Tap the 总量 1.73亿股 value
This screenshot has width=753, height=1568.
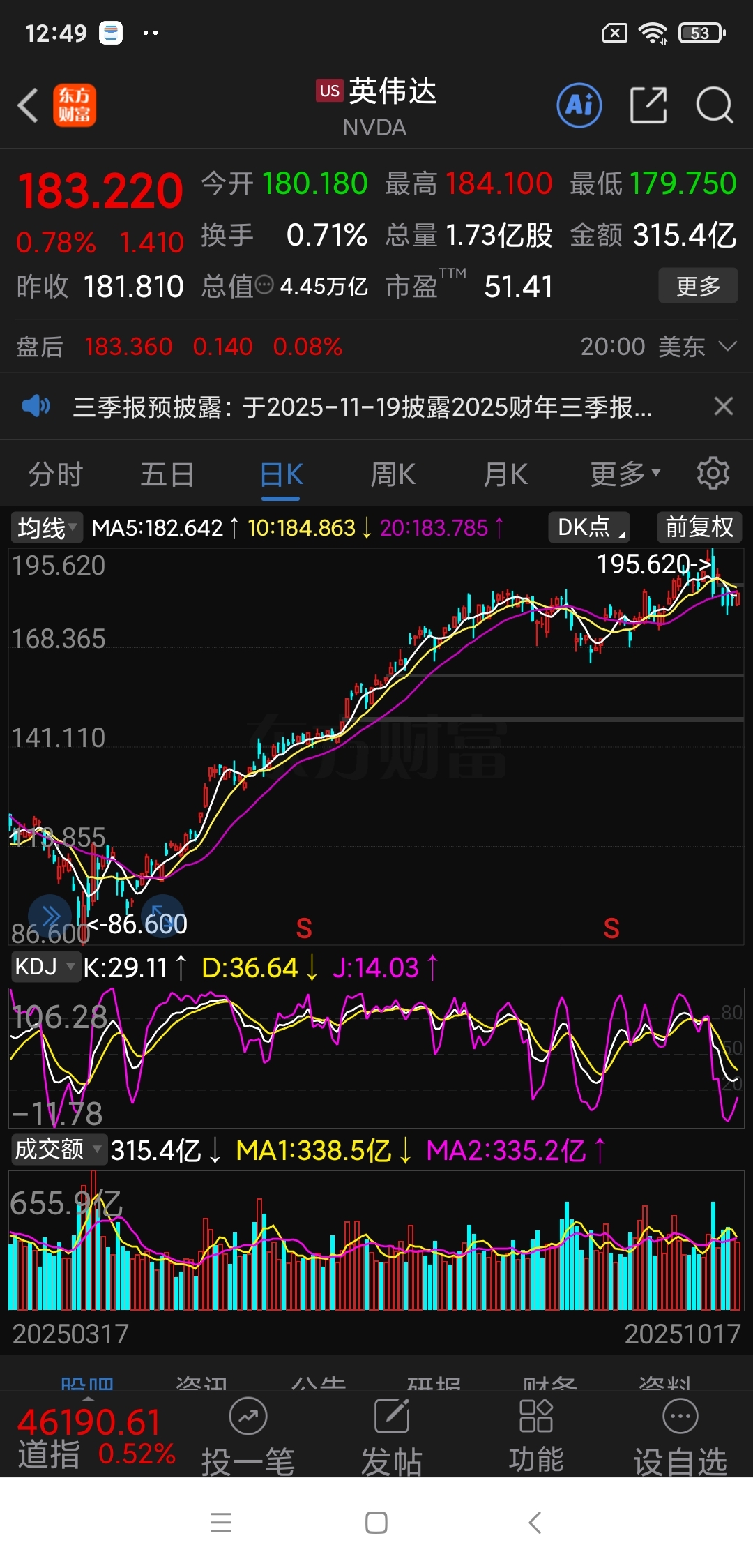[499, 235]
